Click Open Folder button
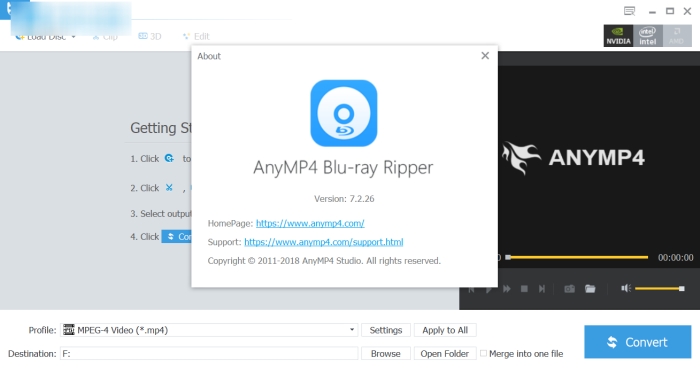 pyautogui.click(x=445, y=354)
